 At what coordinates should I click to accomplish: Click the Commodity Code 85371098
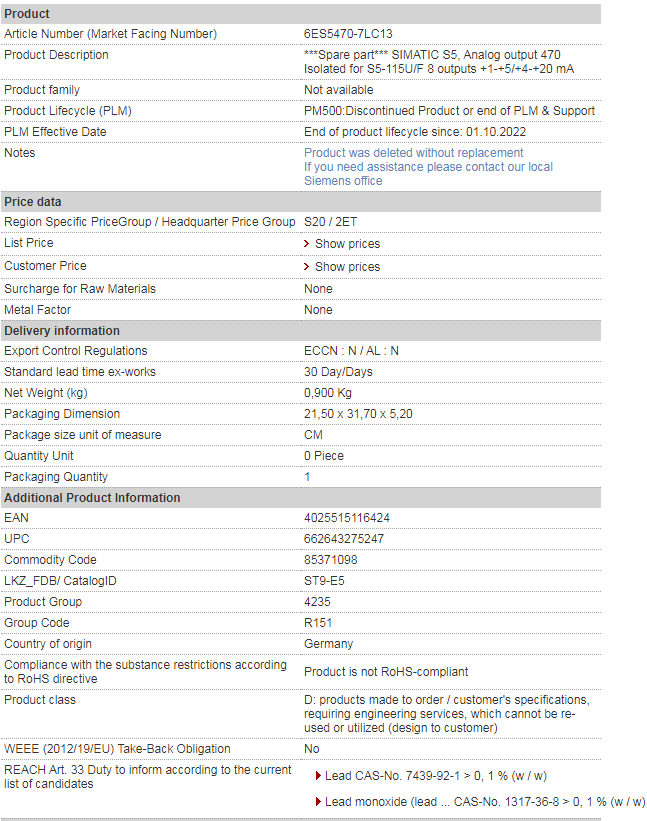pos(331,560)
